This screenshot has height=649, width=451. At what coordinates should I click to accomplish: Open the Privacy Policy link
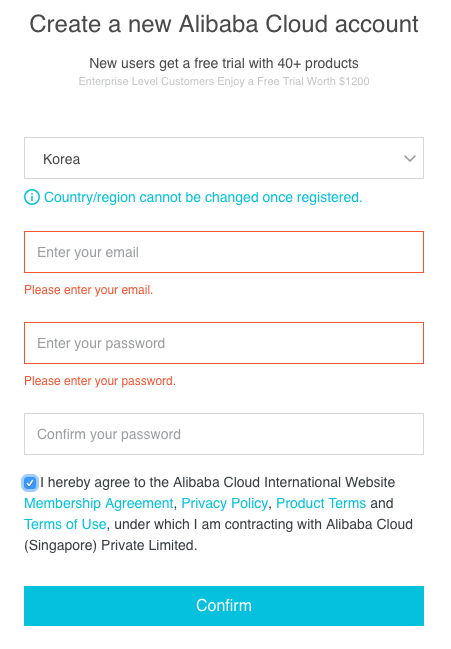(x=225, y=503)
